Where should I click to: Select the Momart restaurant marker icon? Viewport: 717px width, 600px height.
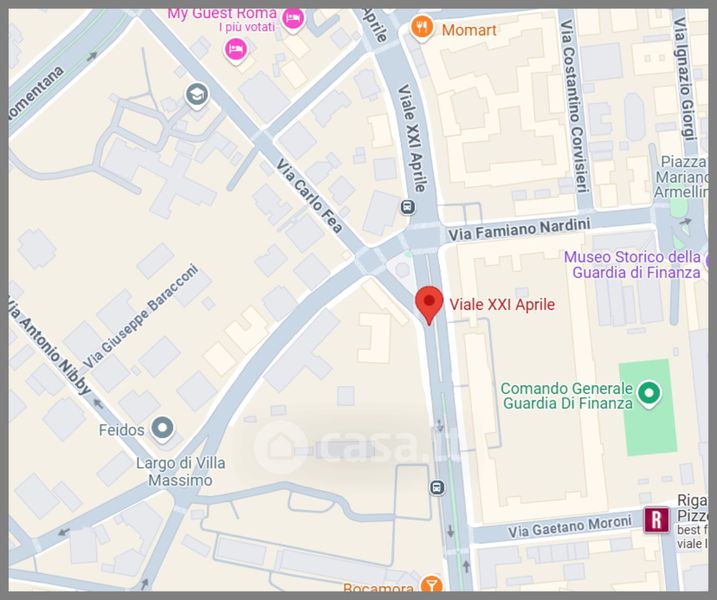[422, 28]
